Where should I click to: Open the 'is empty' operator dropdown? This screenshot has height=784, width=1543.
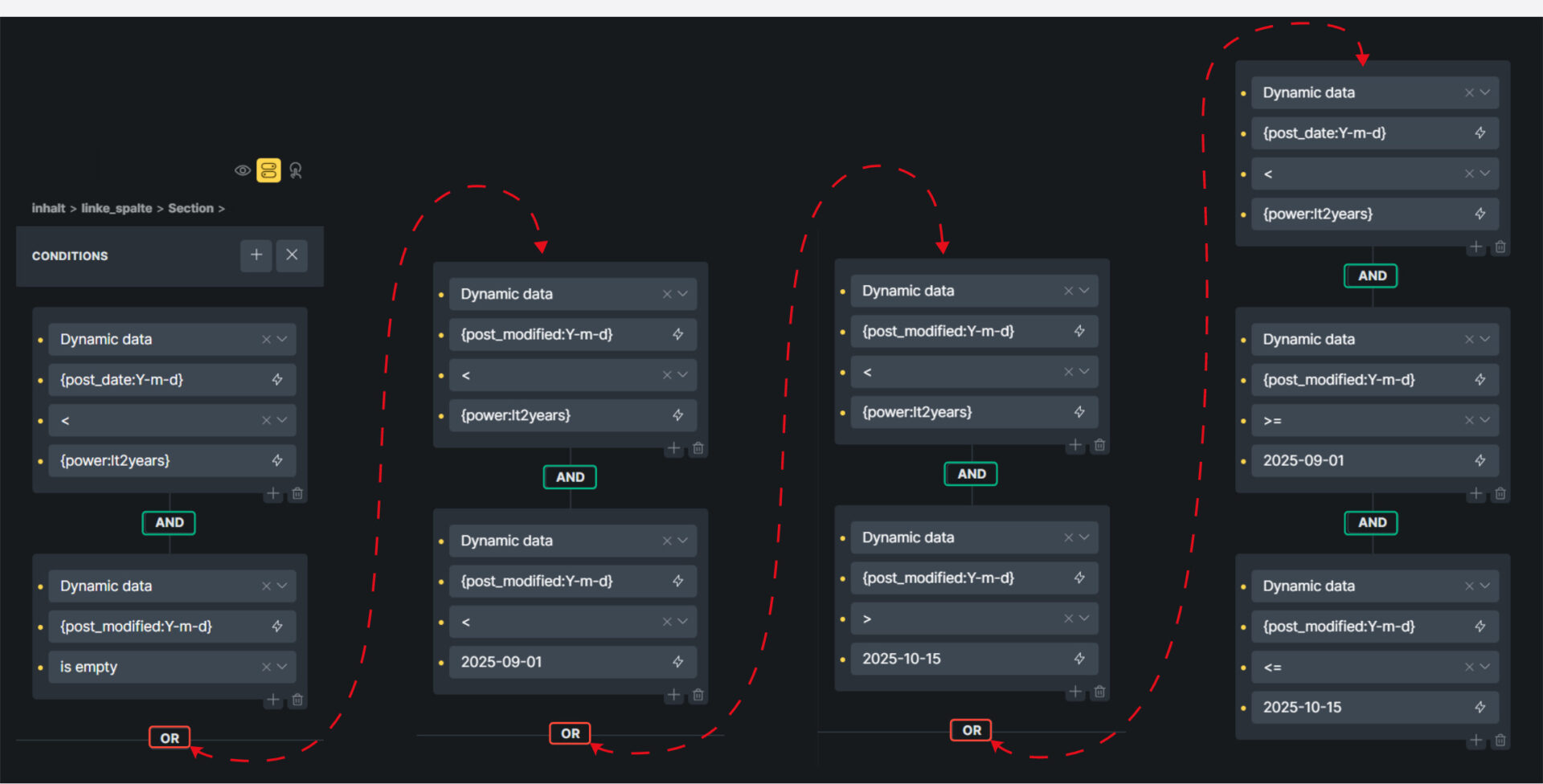tap(282, 667)
